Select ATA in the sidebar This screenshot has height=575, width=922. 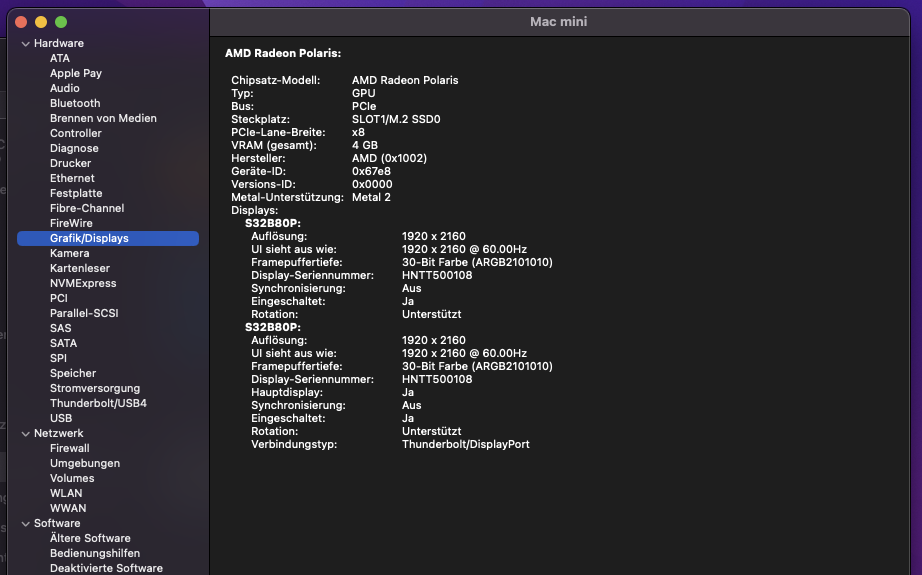pyautogui.click(x=59, y=58)
